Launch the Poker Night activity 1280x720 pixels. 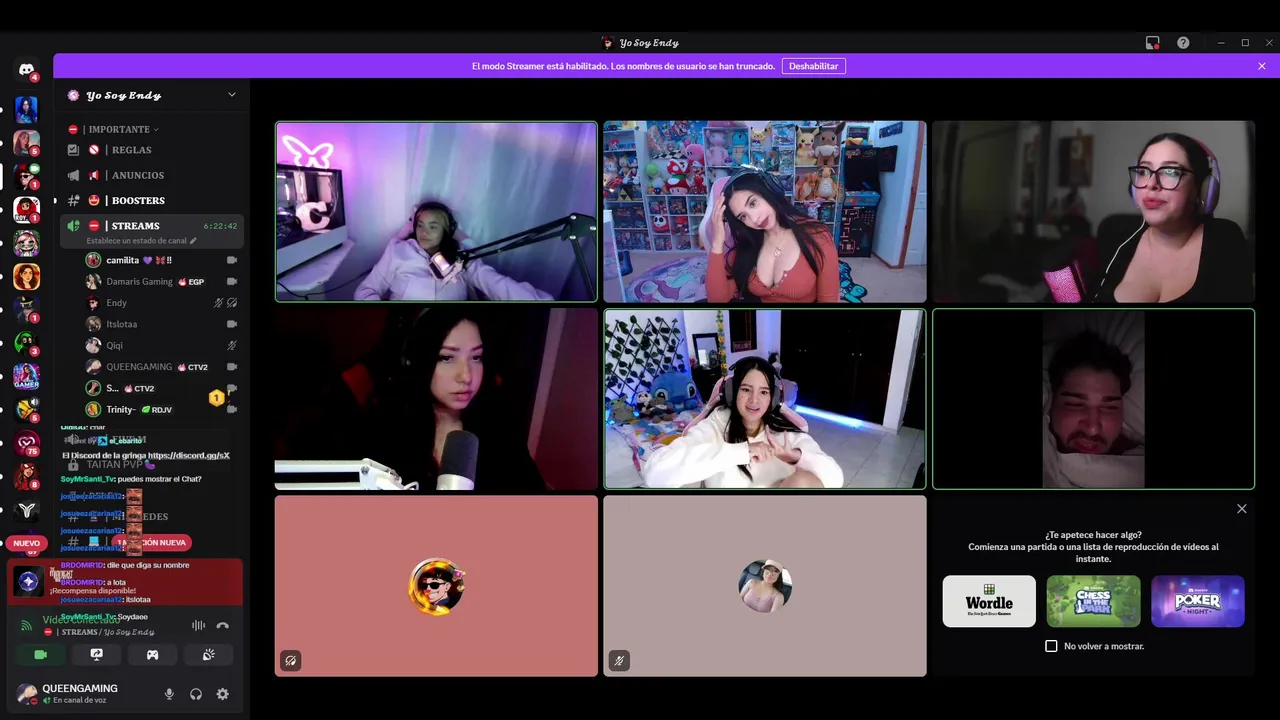coord(1198,601)
